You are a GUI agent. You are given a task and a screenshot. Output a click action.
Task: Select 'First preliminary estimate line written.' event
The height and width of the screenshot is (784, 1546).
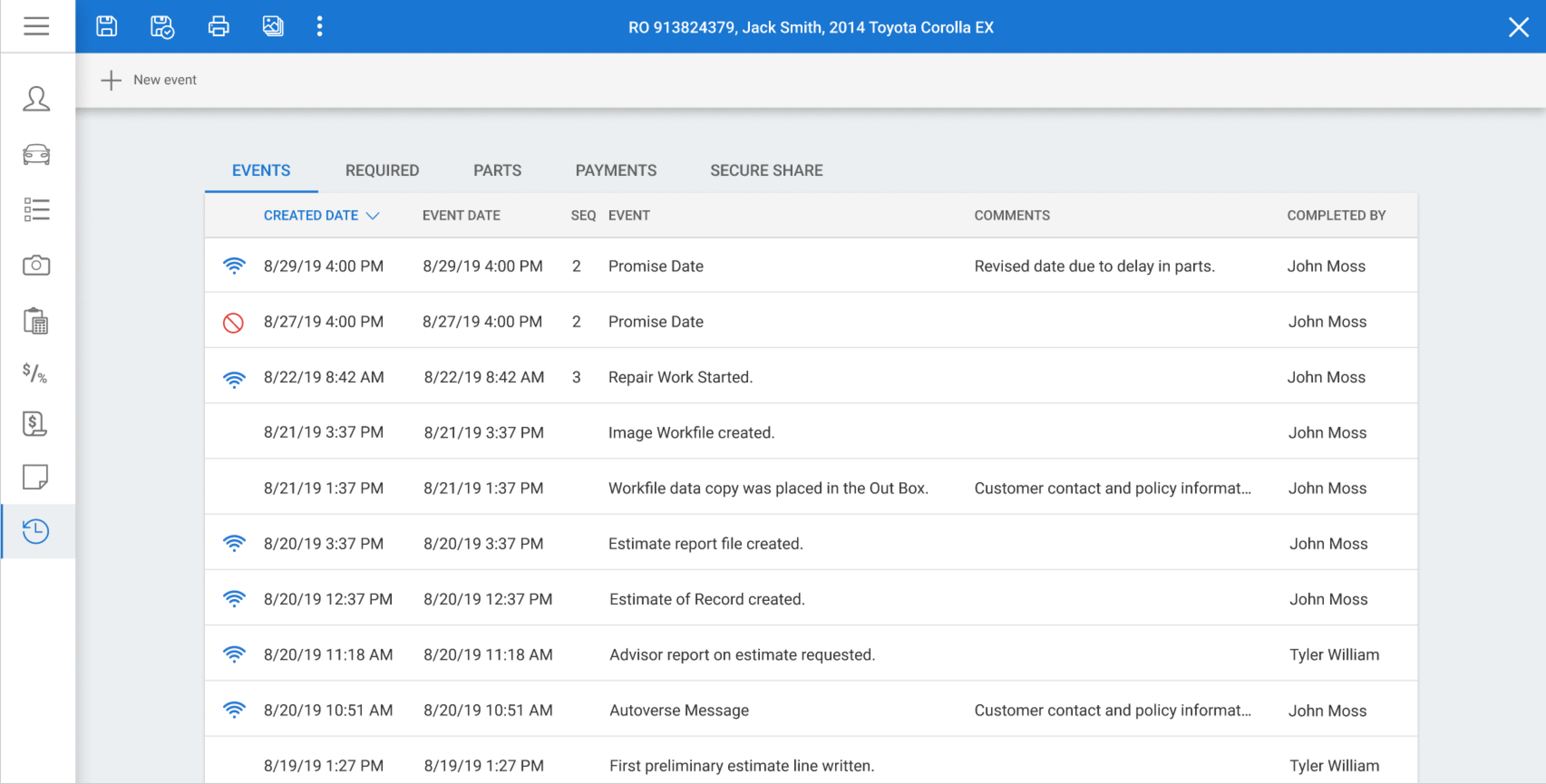[x=741, y=765]
